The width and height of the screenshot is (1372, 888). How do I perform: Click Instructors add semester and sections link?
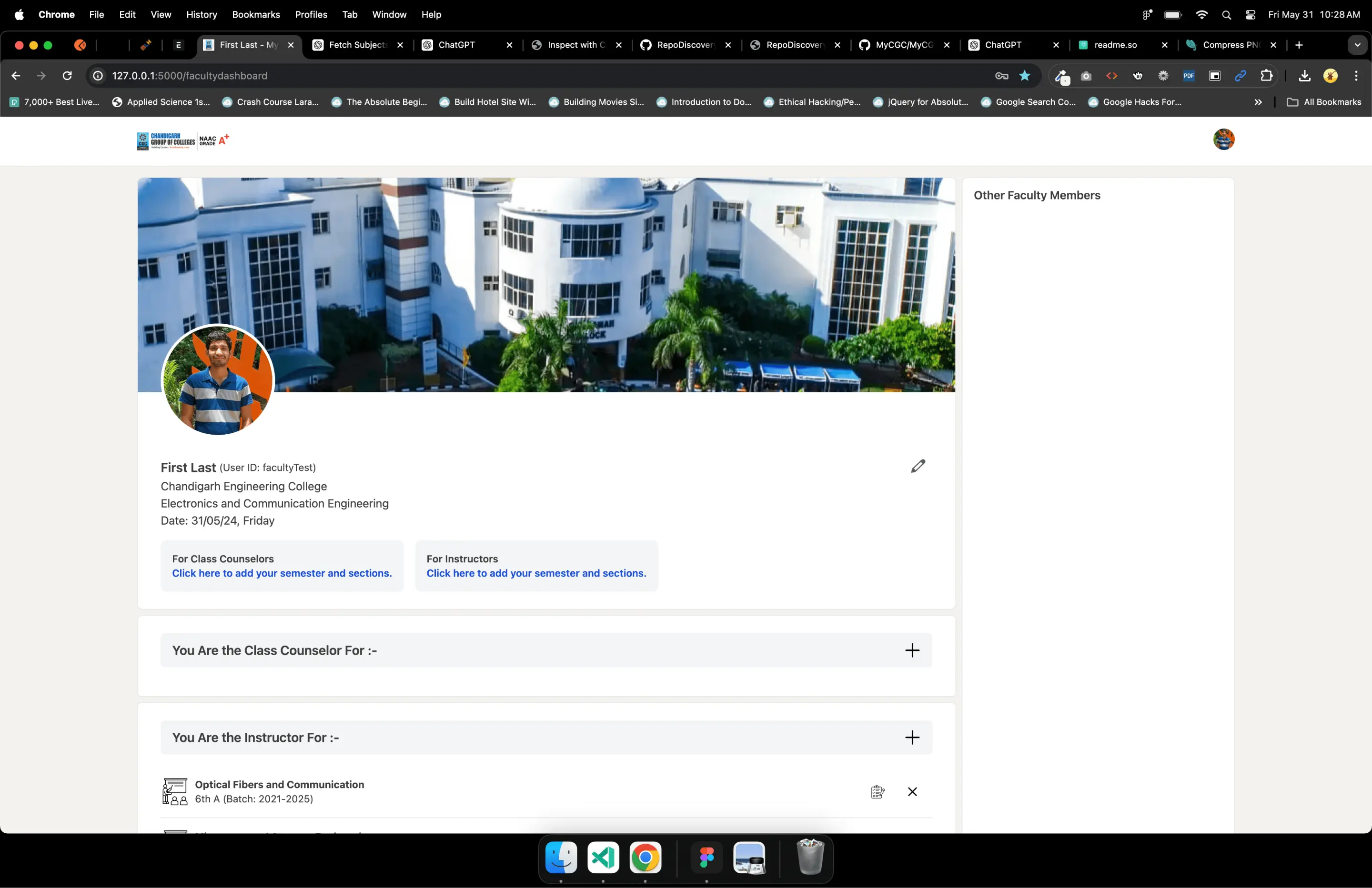536,573
